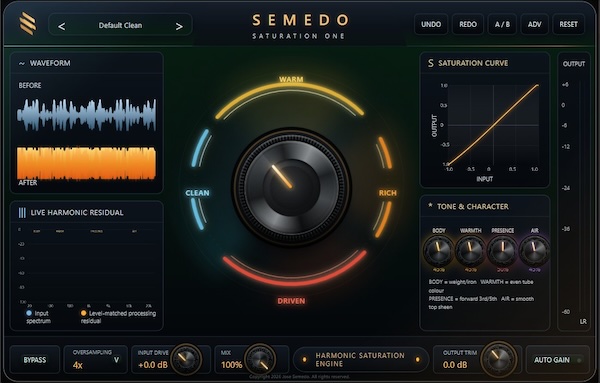
Task: Click the Reset button
Action: click(x=568, y=24)
